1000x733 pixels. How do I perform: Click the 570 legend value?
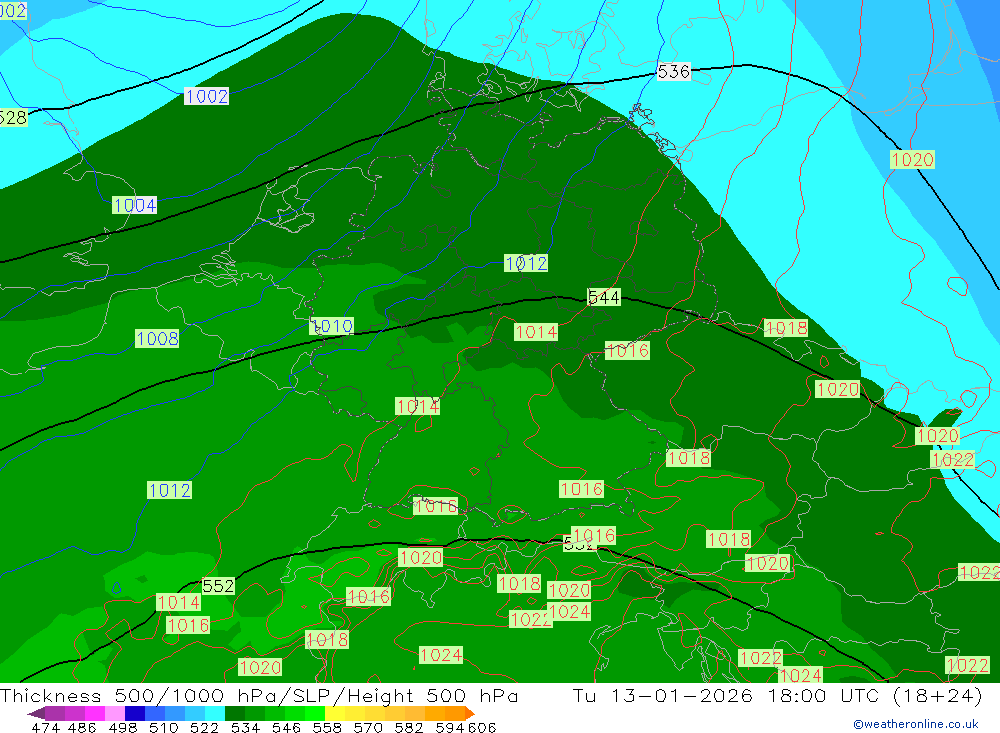[368, 727]
